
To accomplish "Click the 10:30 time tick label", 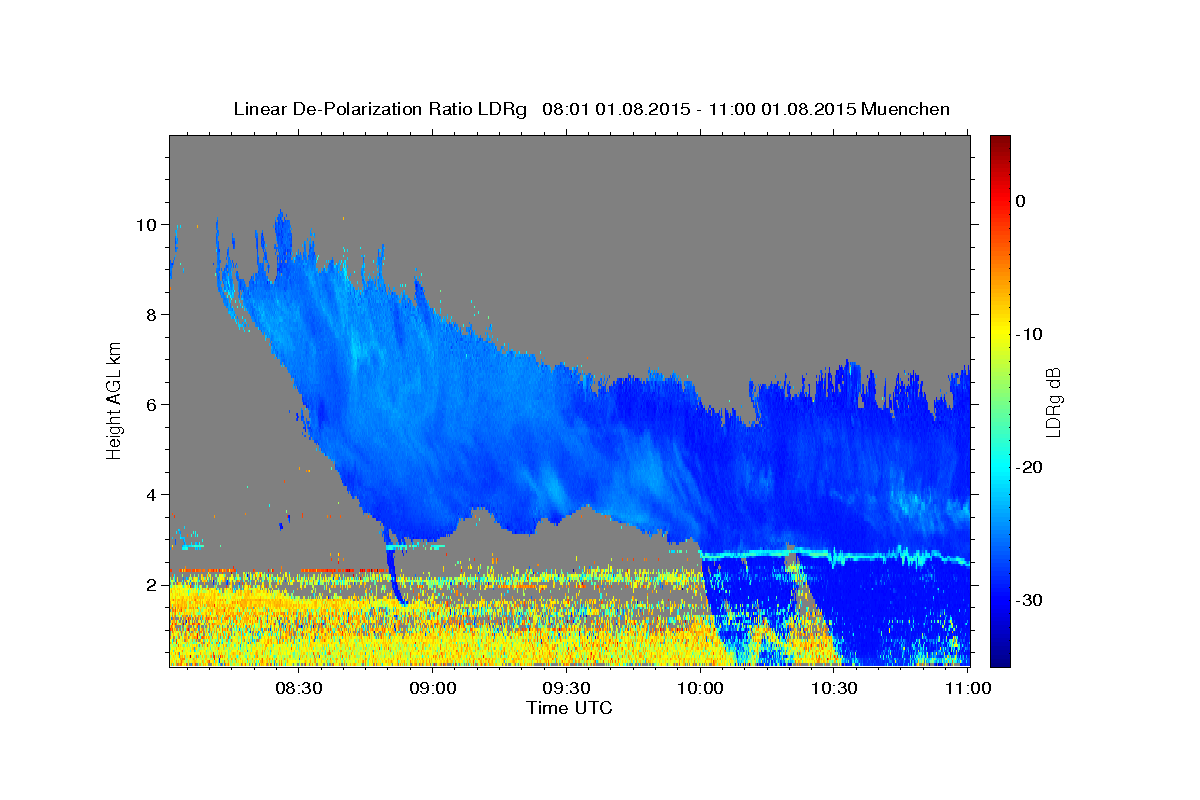I will coord(834,688).
